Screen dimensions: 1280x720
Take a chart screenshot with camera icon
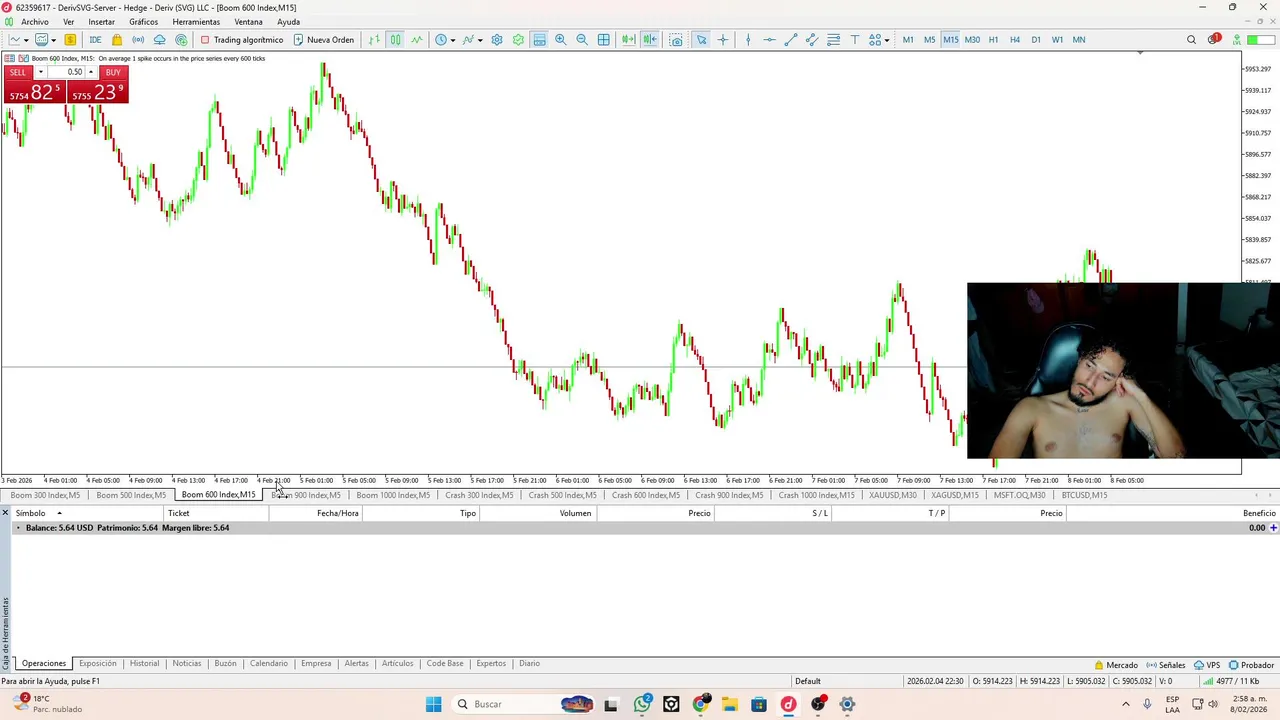click(x=676, y=40)
